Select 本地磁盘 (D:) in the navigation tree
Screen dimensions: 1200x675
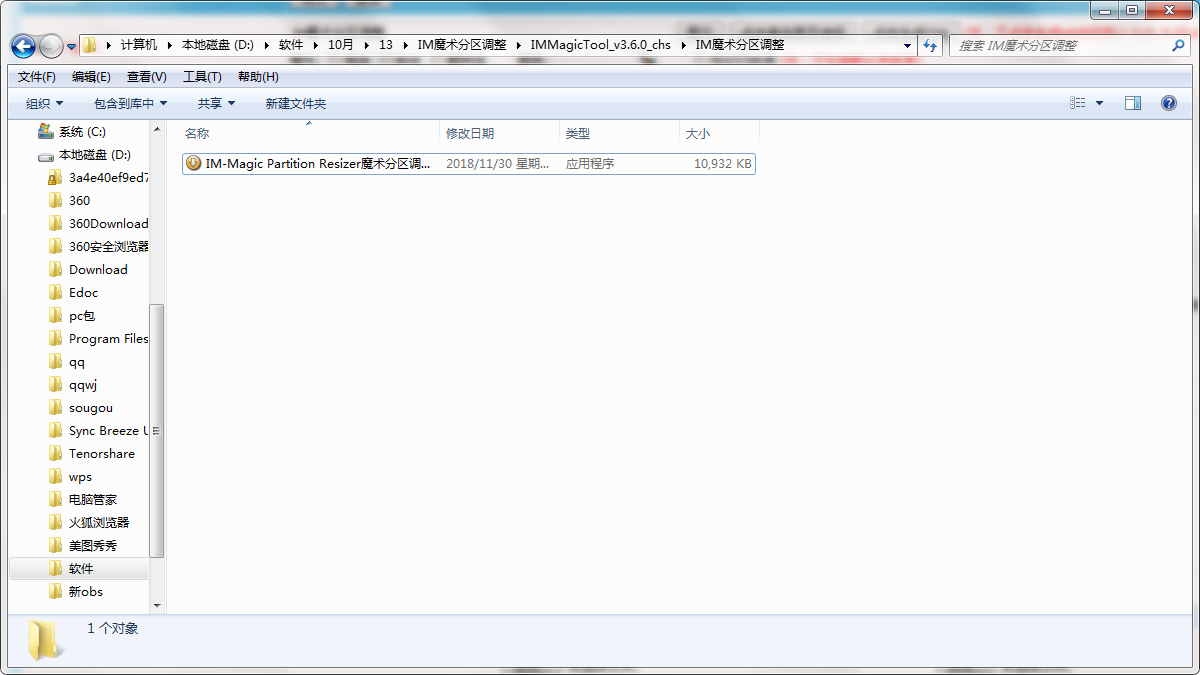click(x=95, y=155)
